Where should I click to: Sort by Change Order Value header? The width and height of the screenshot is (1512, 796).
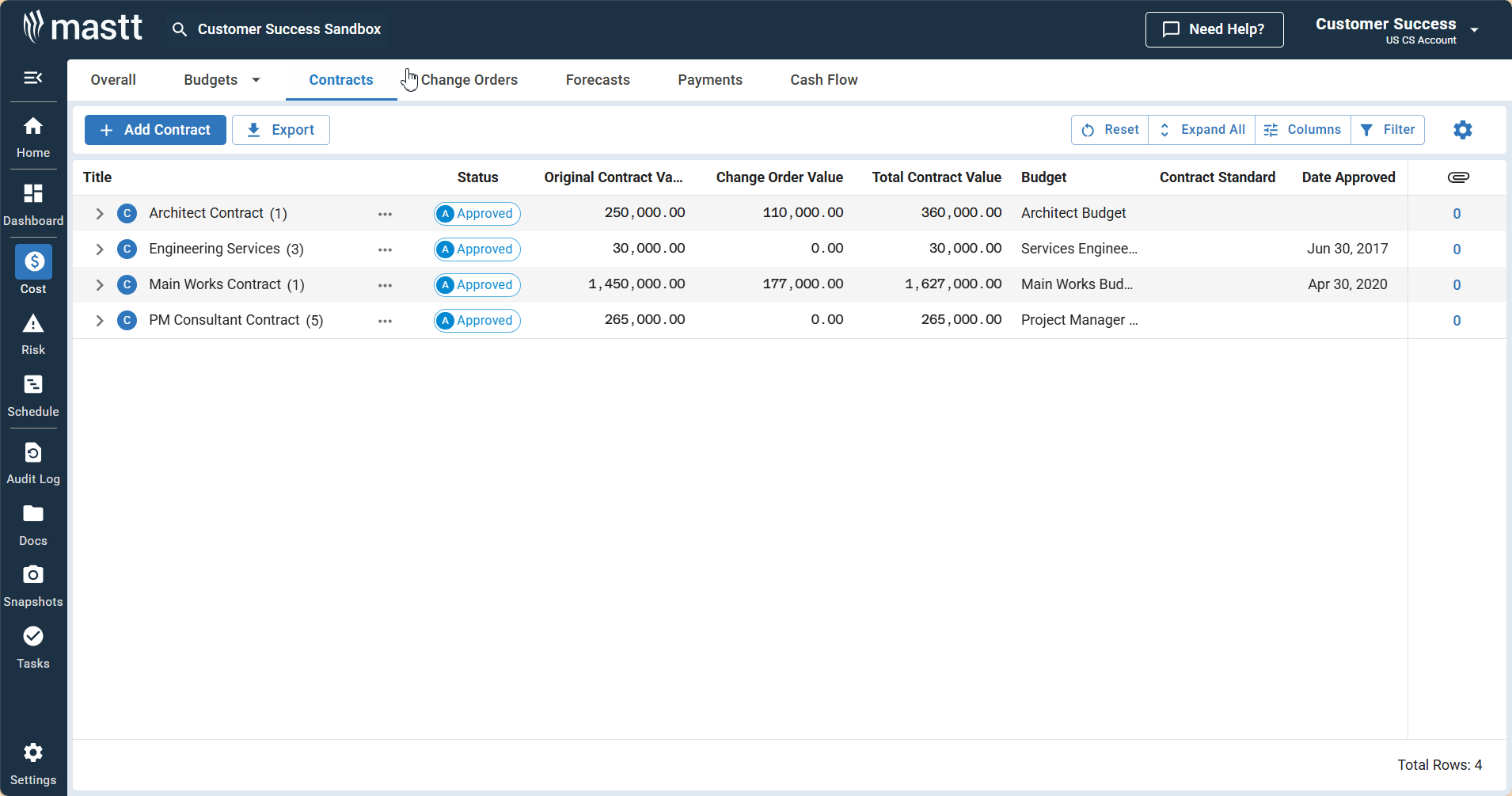779,177
